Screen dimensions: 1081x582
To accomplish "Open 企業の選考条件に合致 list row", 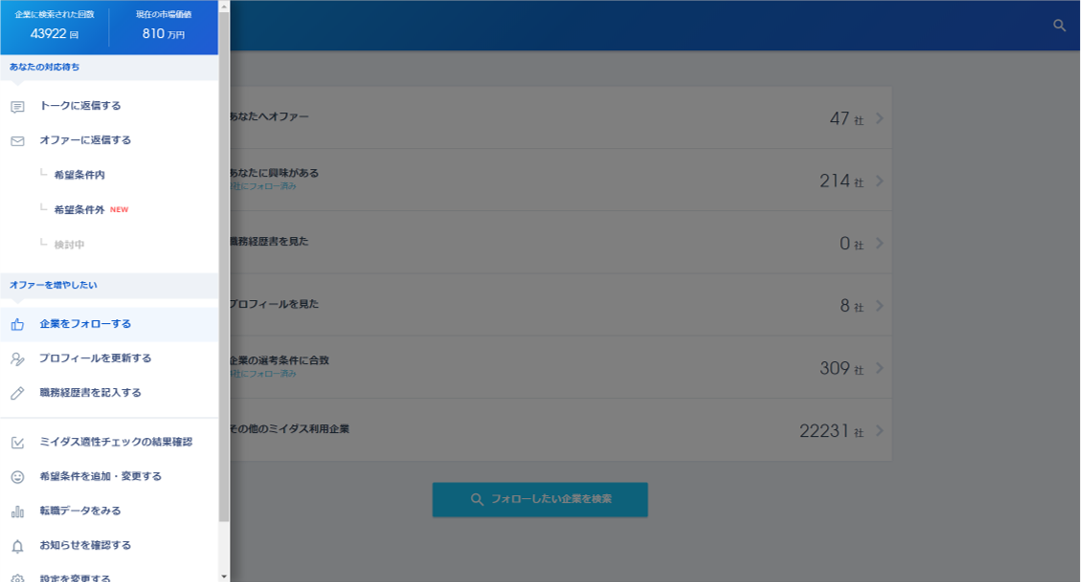I will (560, 367).
